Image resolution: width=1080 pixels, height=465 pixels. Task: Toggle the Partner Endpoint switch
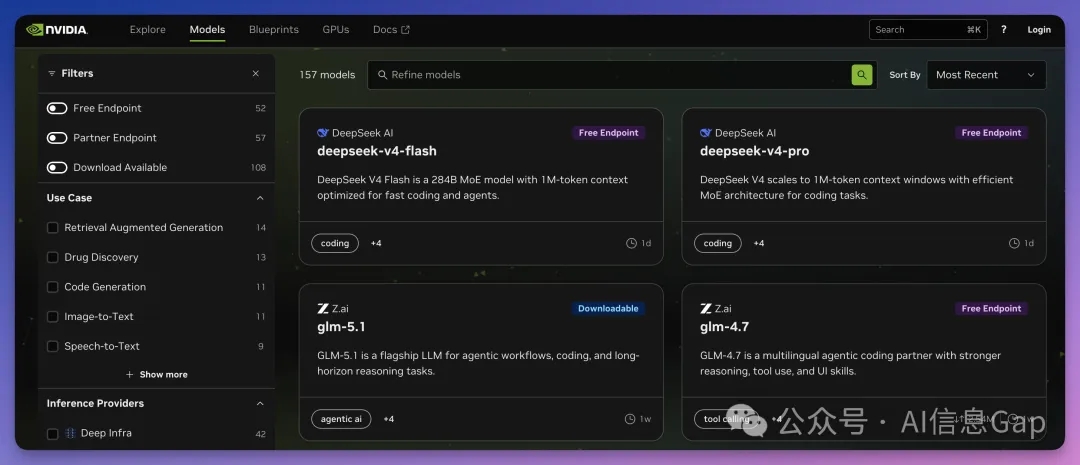pos(56,138)
